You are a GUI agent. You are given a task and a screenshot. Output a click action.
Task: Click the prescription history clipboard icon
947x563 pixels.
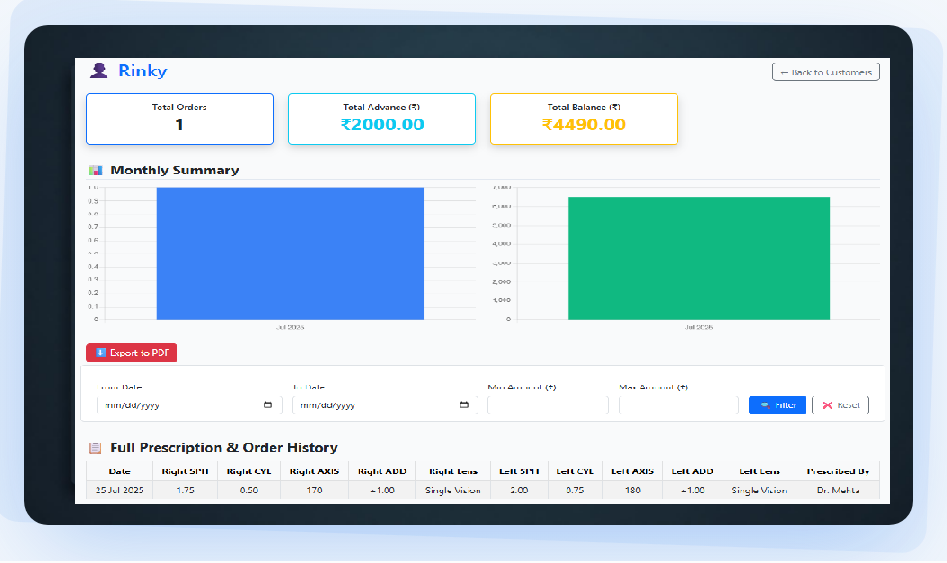point(96,448)
